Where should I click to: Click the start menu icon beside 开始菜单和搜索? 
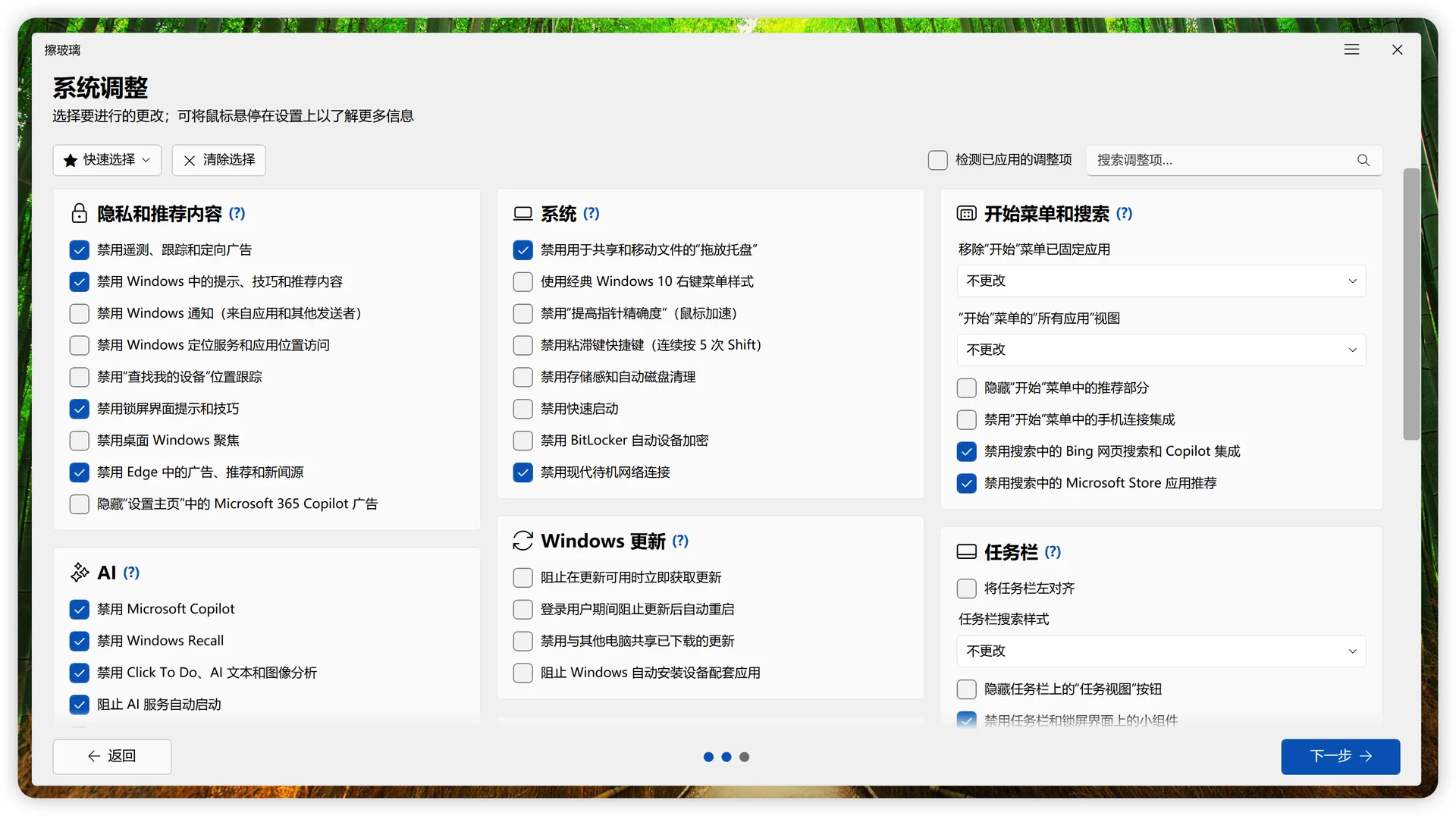tap(966, 213)
